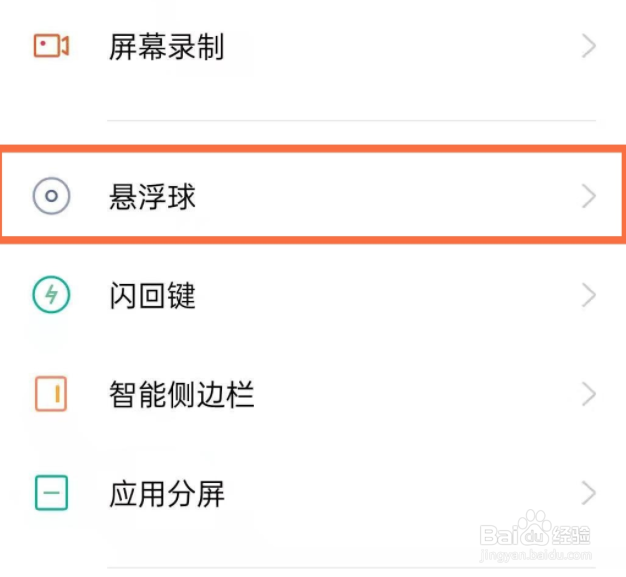Viewport: 626px width, 577px height.
Task: Click the orange highlight frame top edge
Action: pyautogui.click(x=313, y=149)
